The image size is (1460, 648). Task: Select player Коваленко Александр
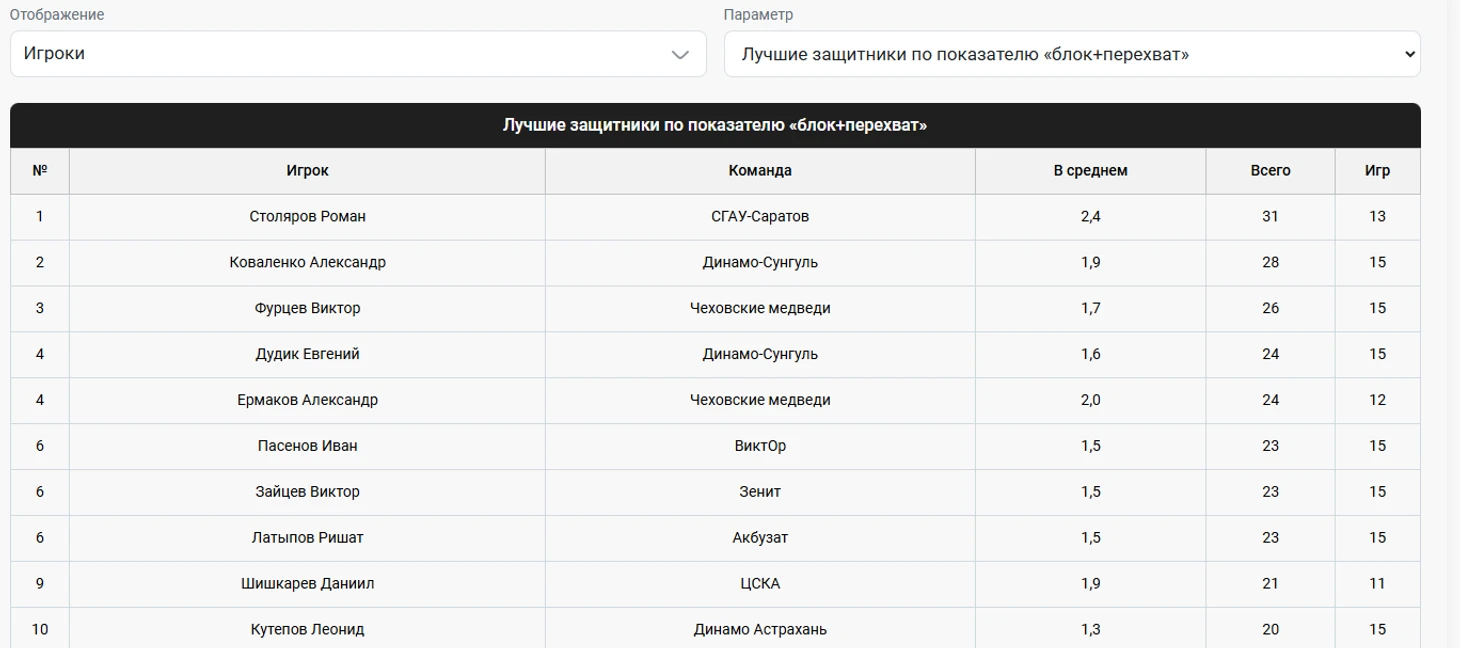pos(307,262)
